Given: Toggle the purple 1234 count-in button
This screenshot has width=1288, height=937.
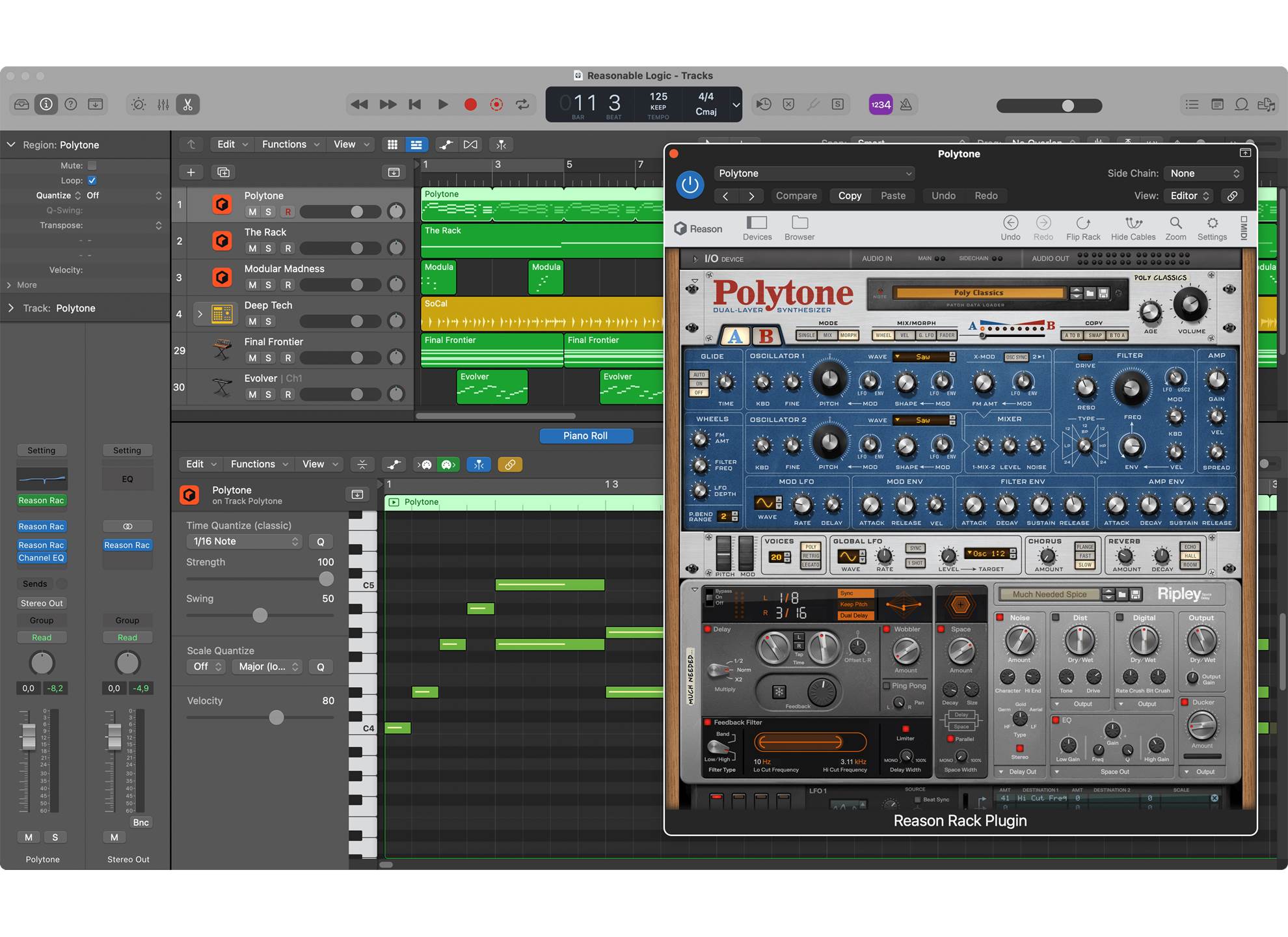Looking at the screenshot, I should pyautogui.click(x=881, y=104).
